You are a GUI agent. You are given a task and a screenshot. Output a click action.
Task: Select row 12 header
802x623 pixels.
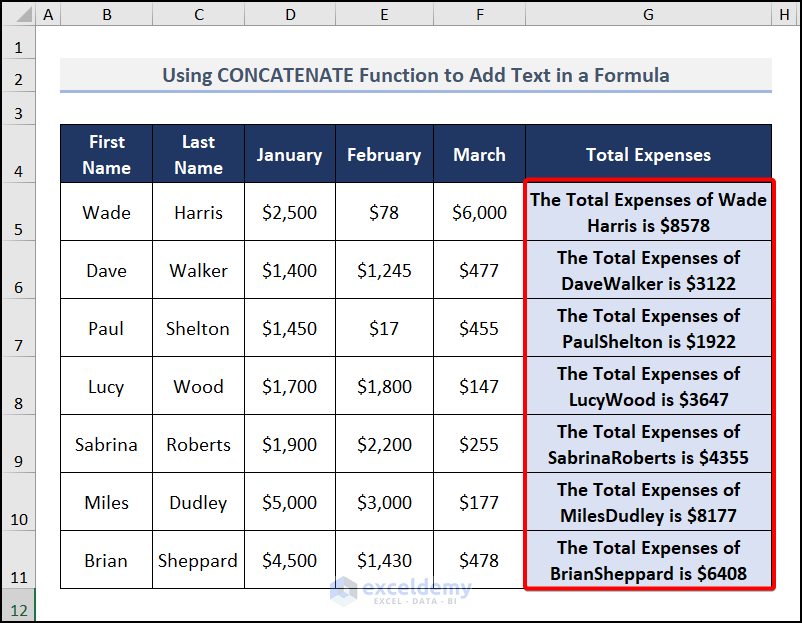pyautogui.click(x=18, y=609)
